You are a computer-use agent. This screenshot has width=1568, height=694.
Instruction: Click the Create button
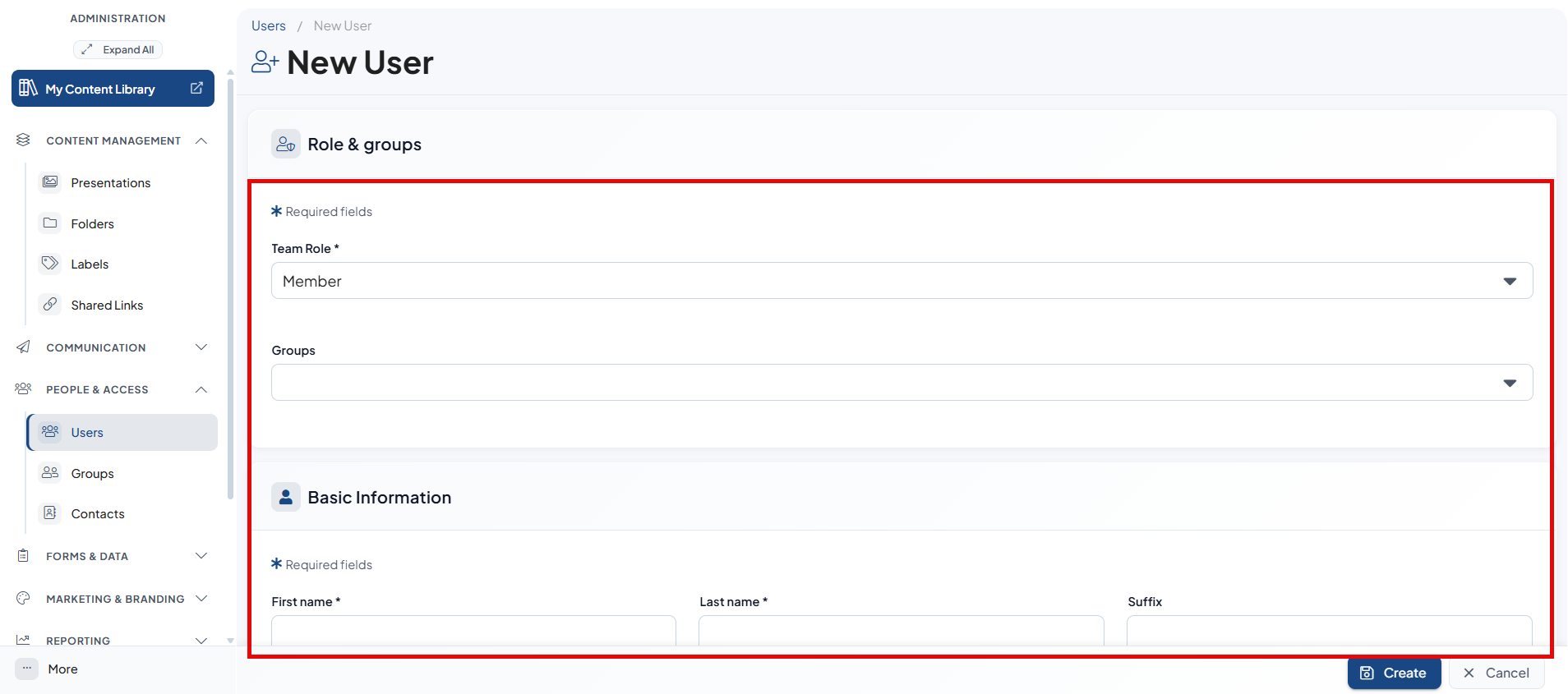tap(1394, 673)
